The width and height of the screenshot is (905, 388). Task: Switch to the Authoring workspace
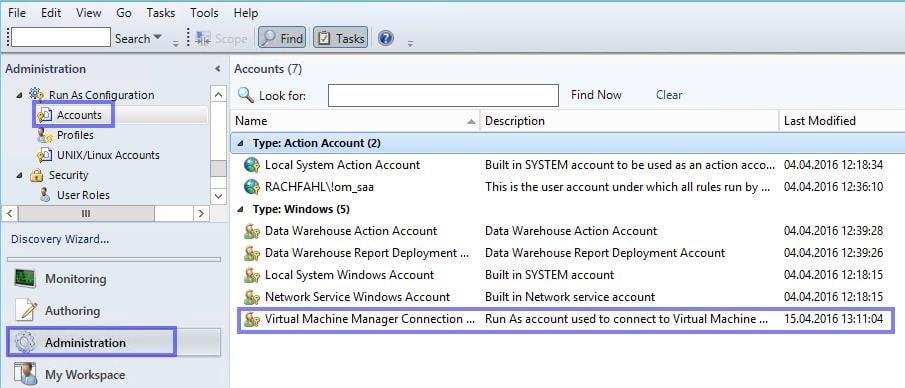72,311
